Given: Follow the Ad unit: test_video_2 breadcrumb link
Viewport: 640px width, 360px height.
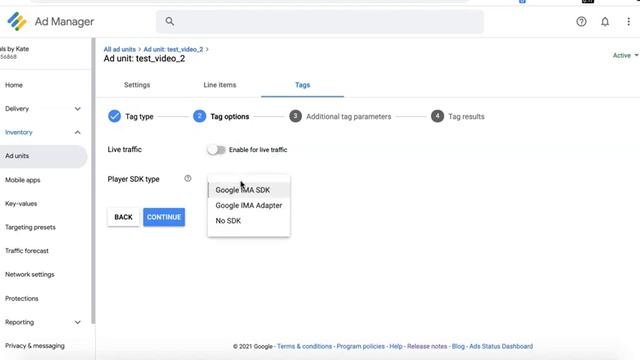Looking at the screenshot, I should point(173,49).
